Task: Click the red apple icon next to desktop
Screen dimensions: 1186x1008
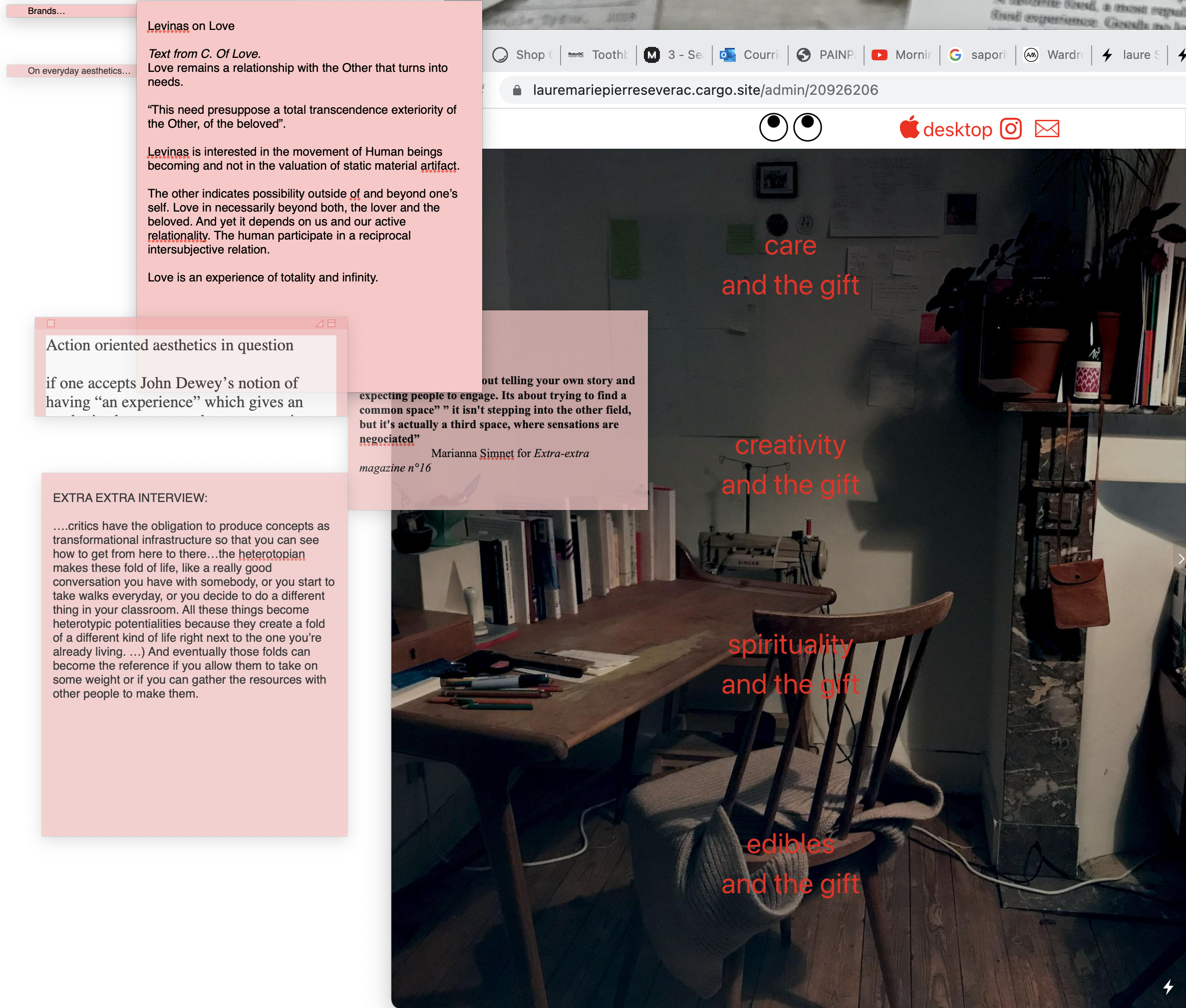Action: pyautogui.click(x=909, y=127)
